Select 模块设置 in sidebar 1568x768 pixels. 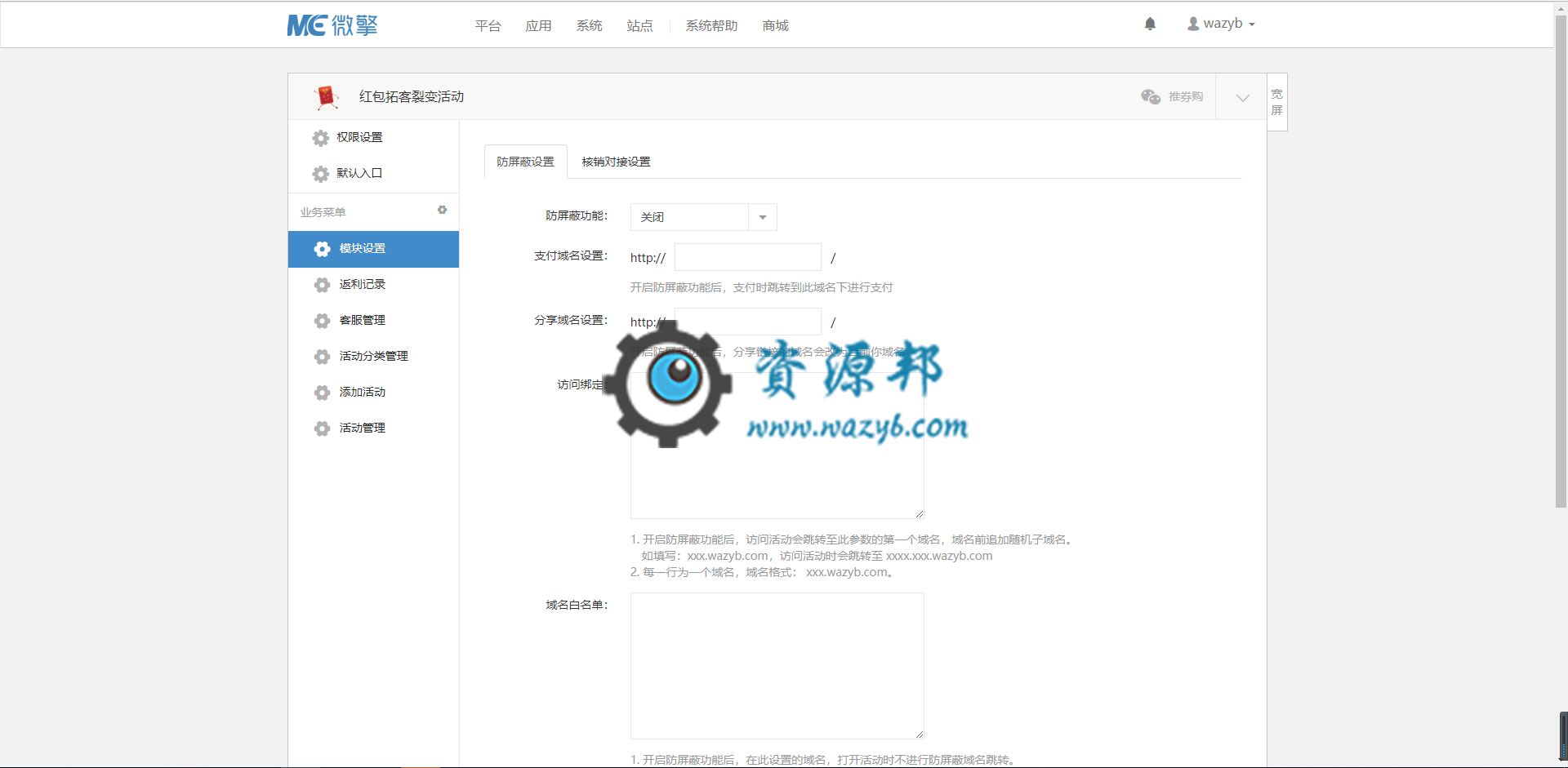pyautogui.click(x=373, y=249)
